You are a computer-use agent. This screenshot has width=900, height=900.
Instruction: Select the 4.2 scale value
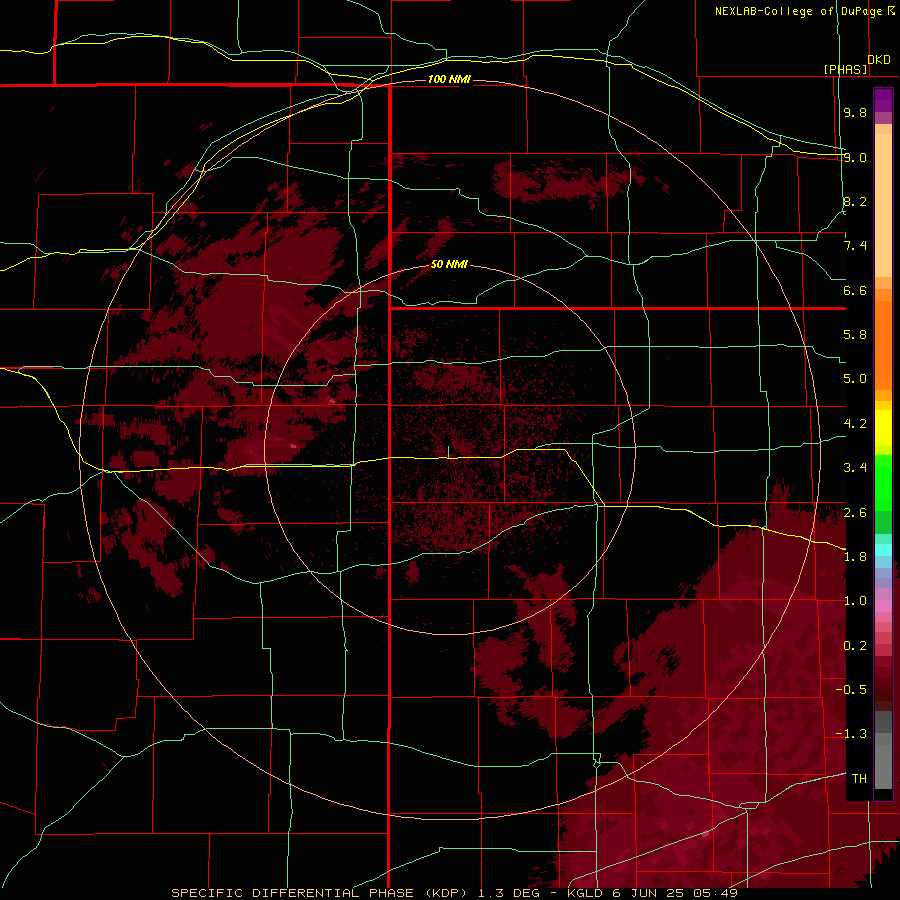click(x=855, y=424)
